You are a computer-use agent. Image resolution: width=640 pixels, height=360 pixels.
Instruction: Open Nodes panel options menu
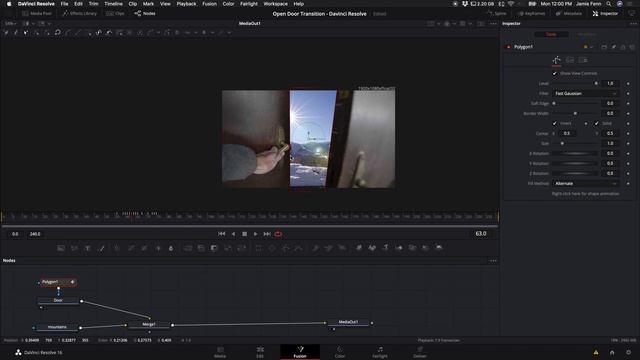[493, 260]
